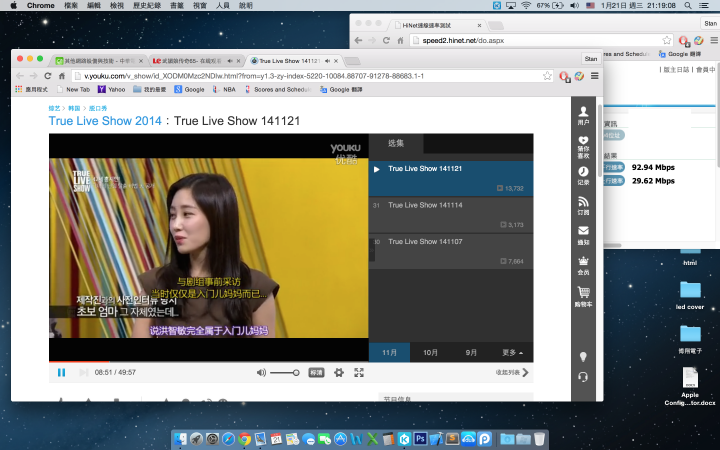The width and height of the screenshot is (720, 450).
Task: Open Finder from the Dock
Action: pyautogui.click(x=180, y=439)
